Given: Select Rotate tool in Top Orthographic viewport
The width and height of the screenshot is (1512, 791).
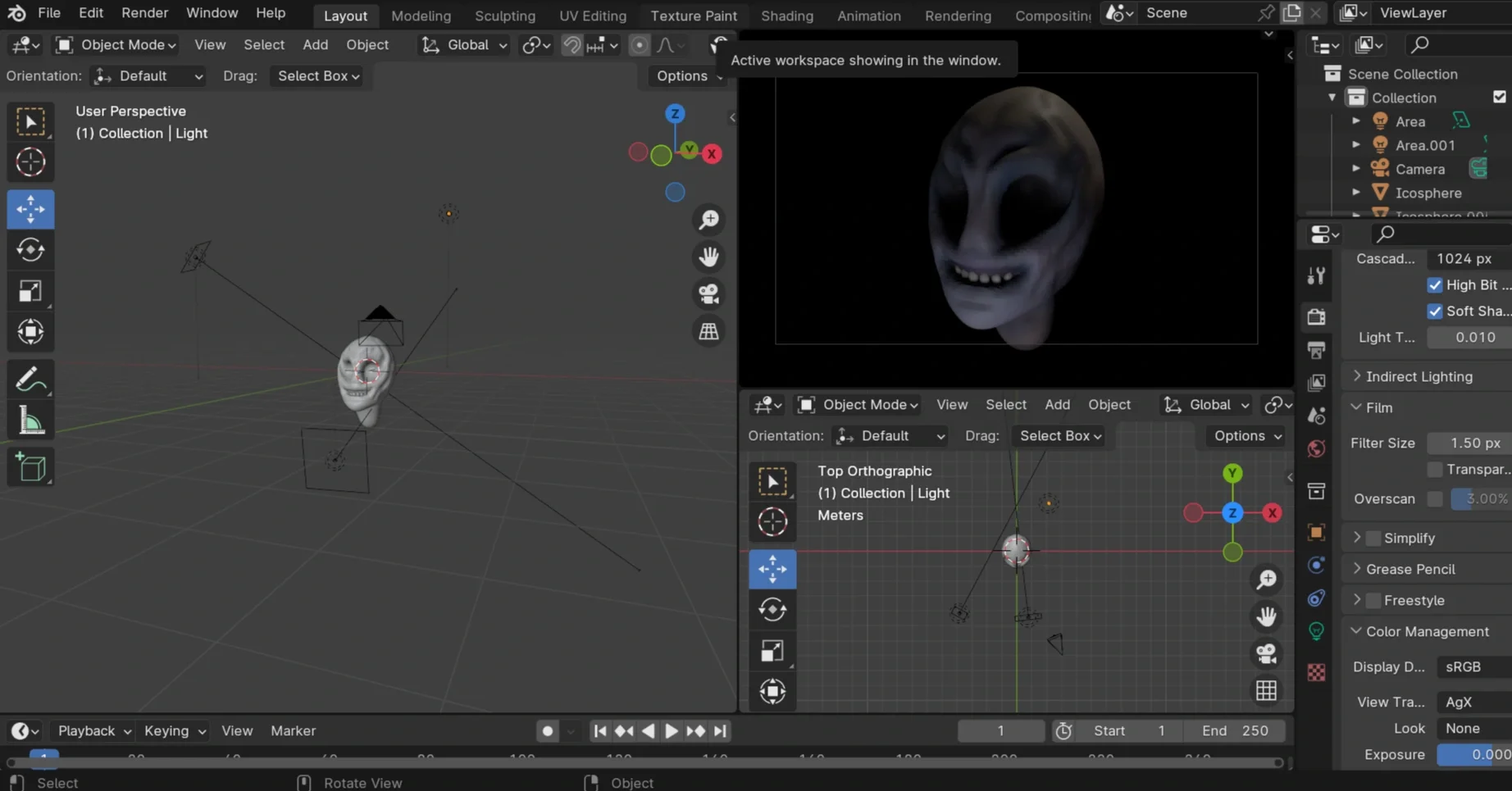Looking at the screenshot, I should [x=772, y=610].
